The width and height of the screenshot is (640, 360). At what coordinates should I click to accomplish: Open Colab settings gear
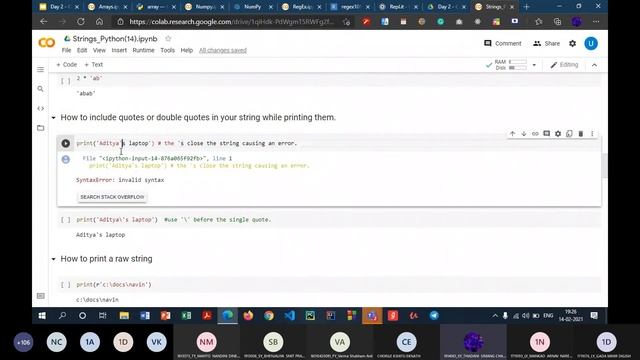(x=573, y=43)
